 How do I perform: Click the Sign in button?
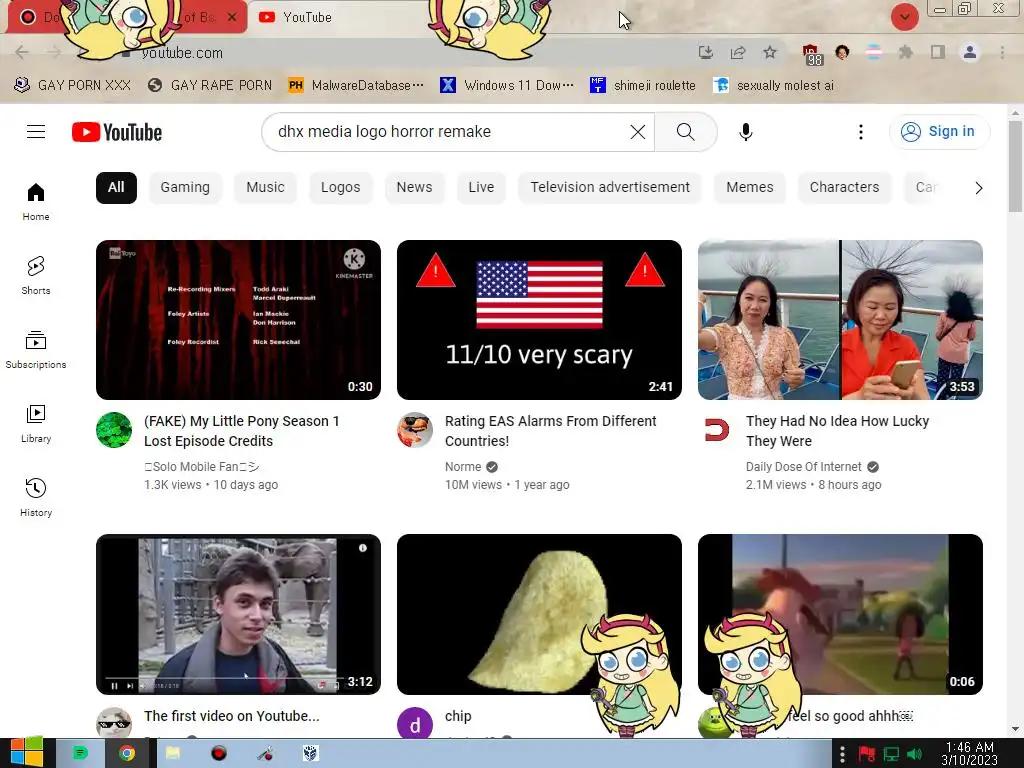pos(938,131)
